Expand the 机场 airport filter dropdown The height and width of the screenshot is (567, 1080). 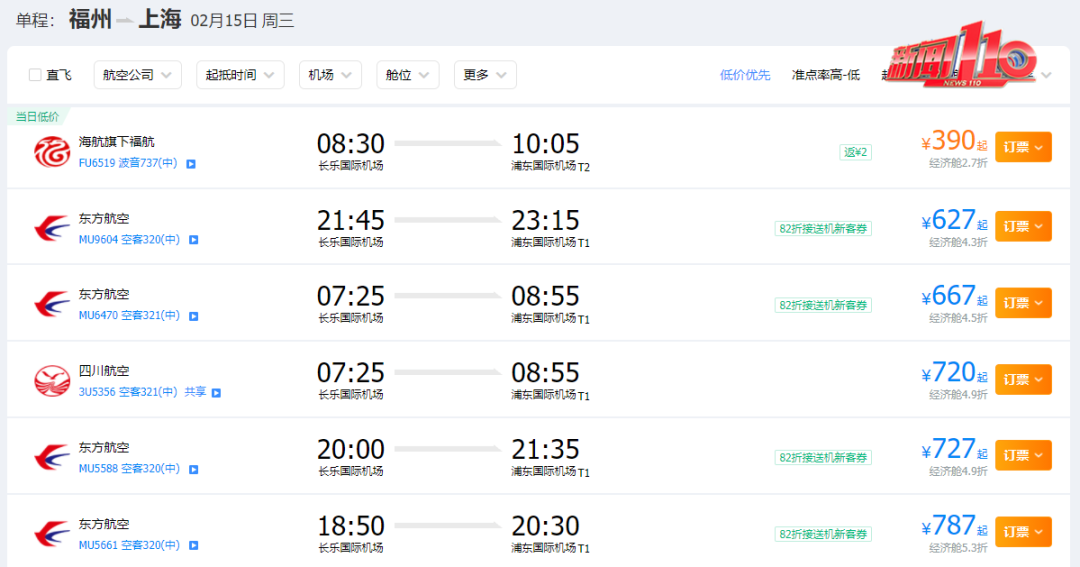(x=330, y=75)
